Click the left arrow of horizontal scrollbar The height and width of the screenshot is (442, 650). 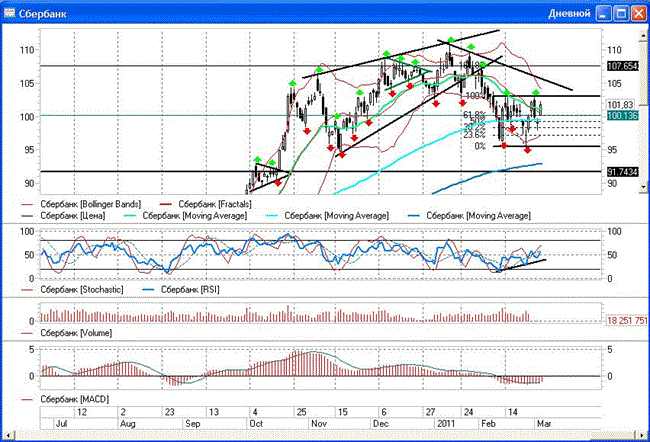8,435
